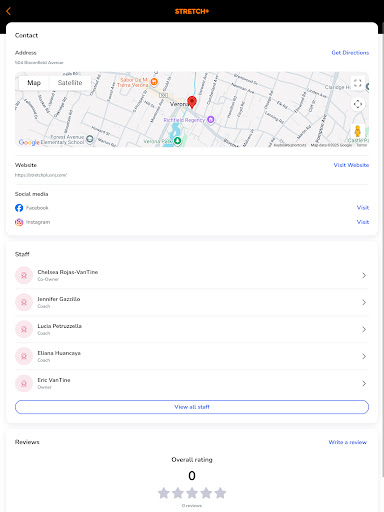The image size is (384, 512).
Task: Click Jennifer Gazzillo name text
Action: point(59,299)
